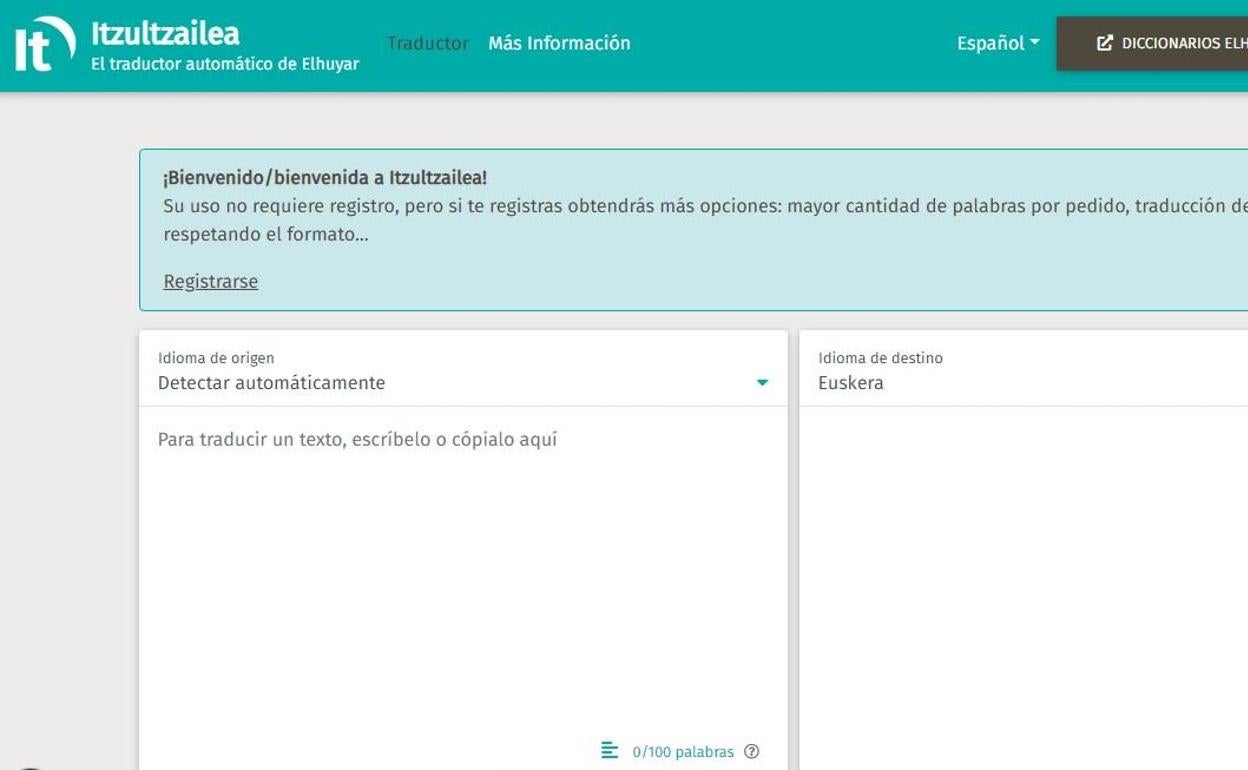Open the Traductor tab
1248x770 pixels.
coord(427,43)
